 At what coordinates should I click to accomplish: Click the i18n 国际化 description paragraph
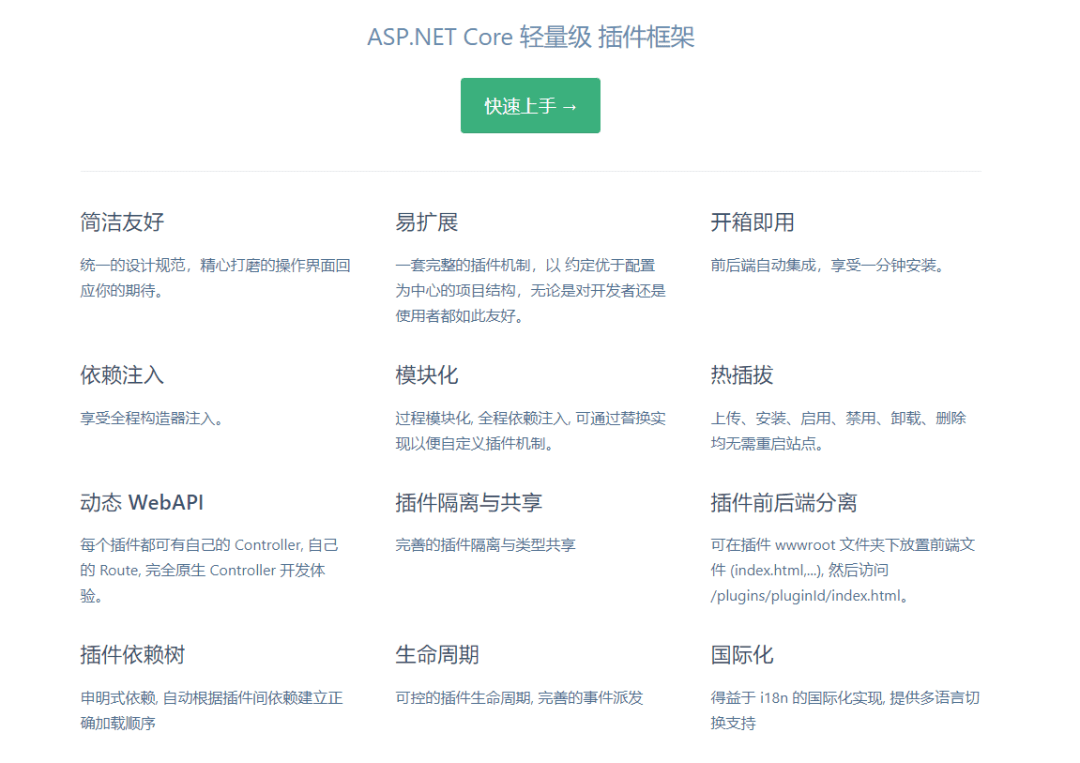tap(845, 711)
